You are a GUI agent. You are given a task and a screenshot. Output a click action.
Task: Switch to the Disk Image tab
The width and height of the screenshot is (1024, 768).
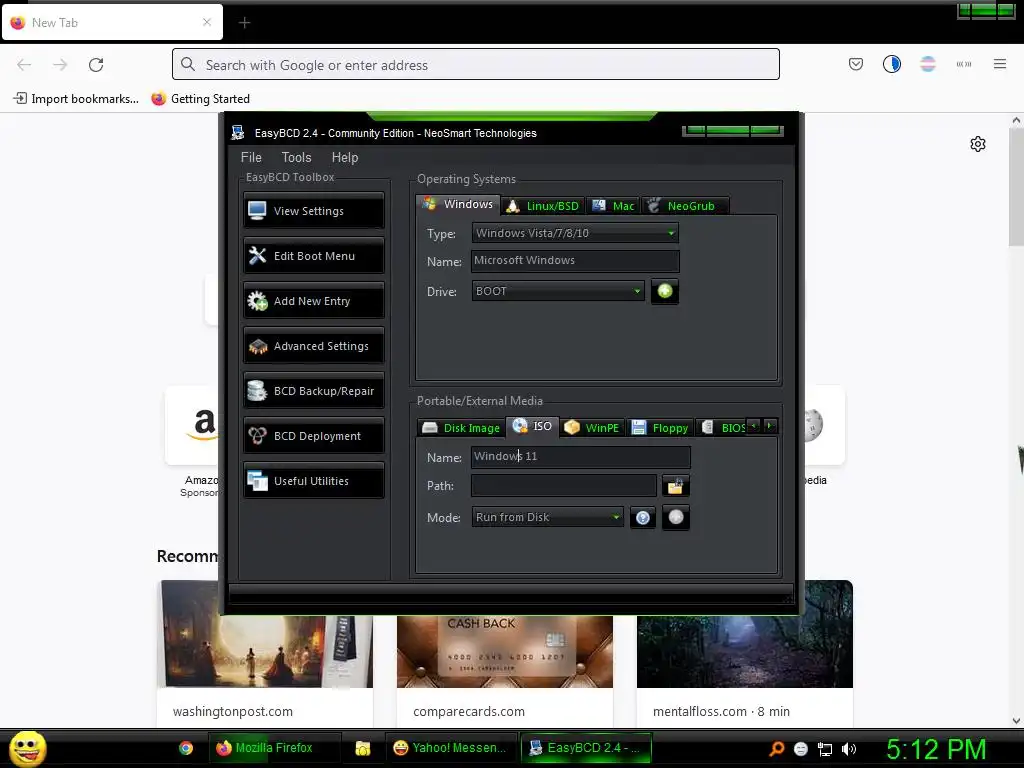tap(461, 428)
